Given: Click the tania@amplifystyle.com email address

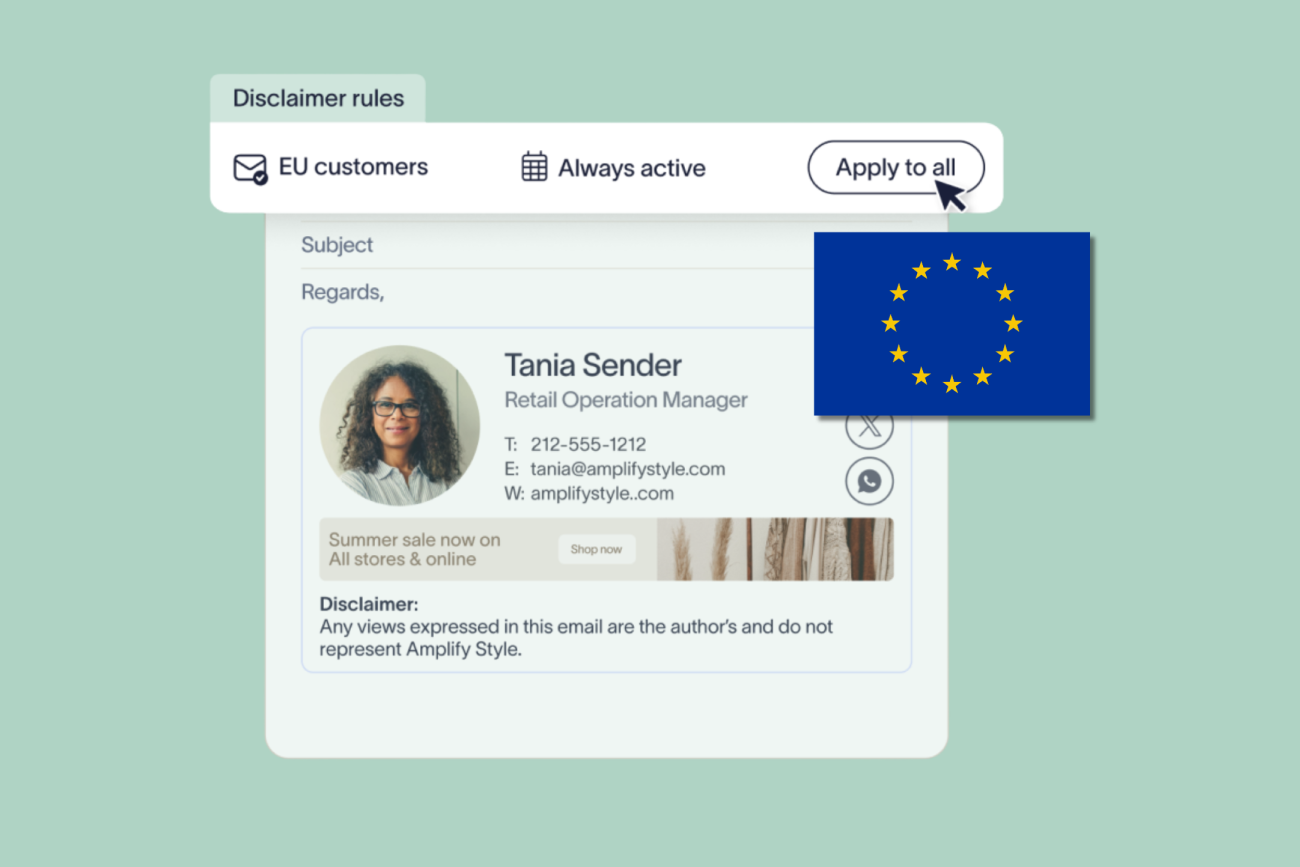Looking at the screenshot, I should 627,469.
